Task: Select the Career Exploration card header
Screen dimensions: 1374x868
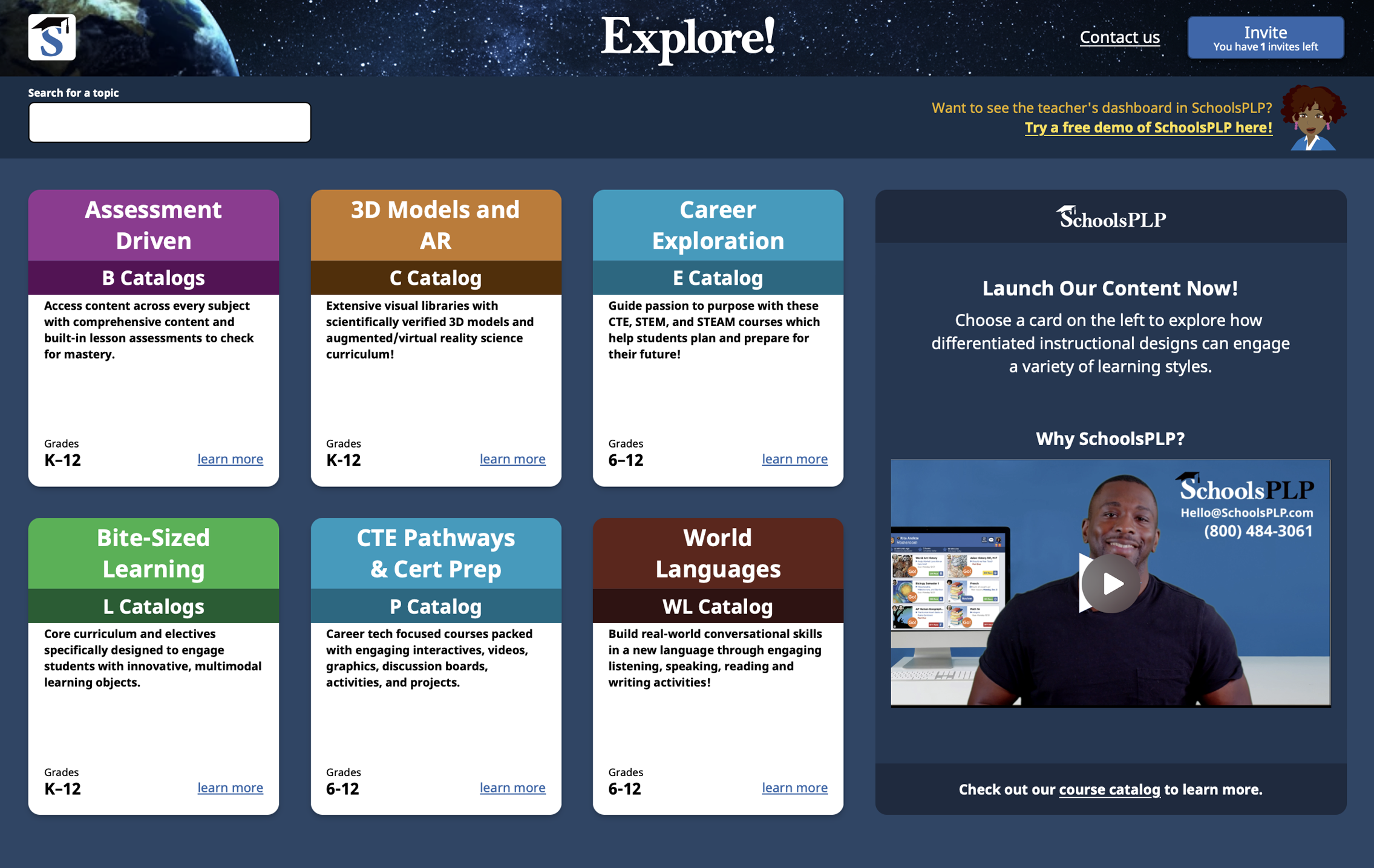Action: (718, 225)
